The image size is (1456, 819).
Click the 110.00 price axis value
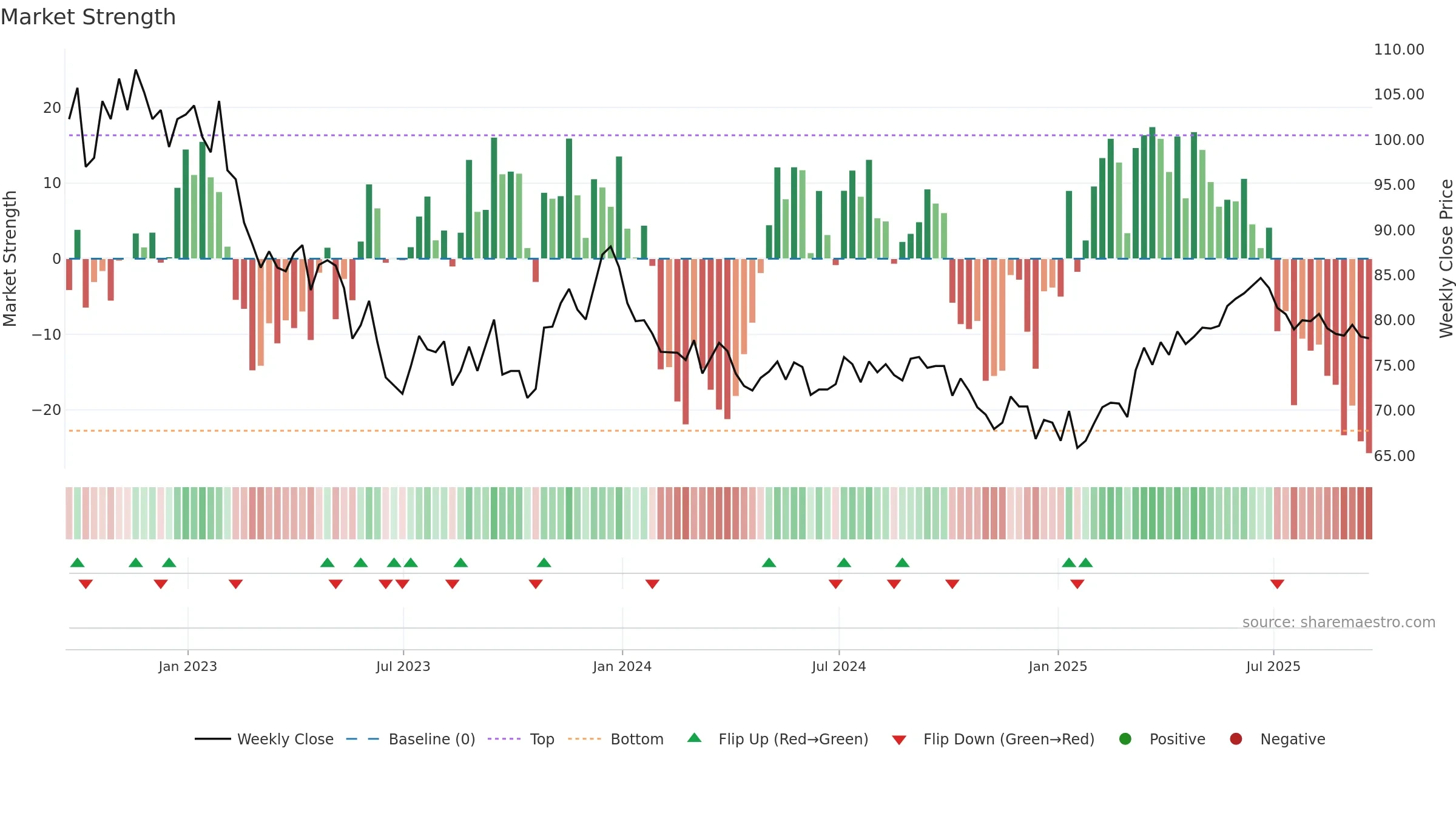[1399, 49]
